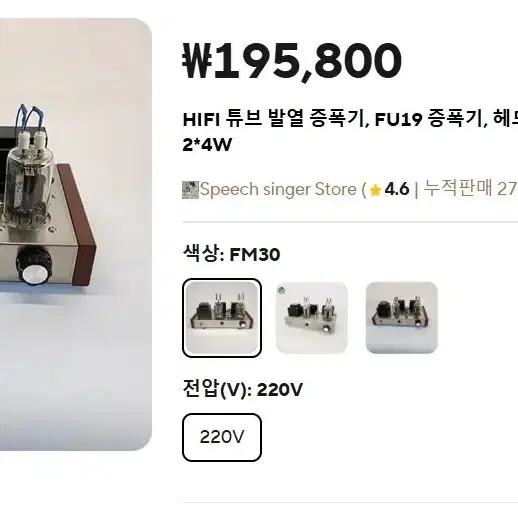Click the 색상: FM30 color label
518x518 pixels.
click(231, 254)
